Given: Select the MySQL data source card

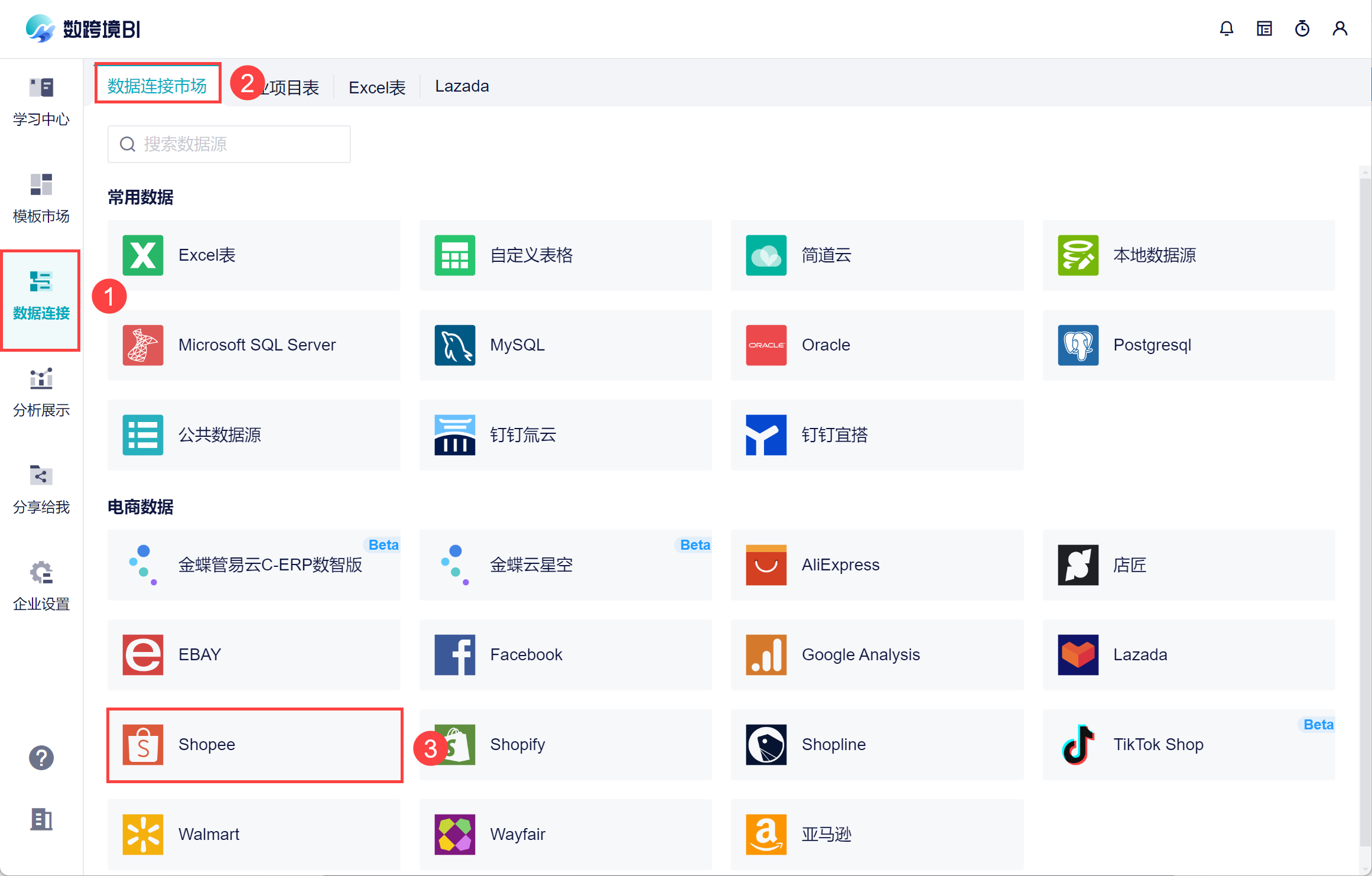Looking at the screenshot, I should (565, 345).
